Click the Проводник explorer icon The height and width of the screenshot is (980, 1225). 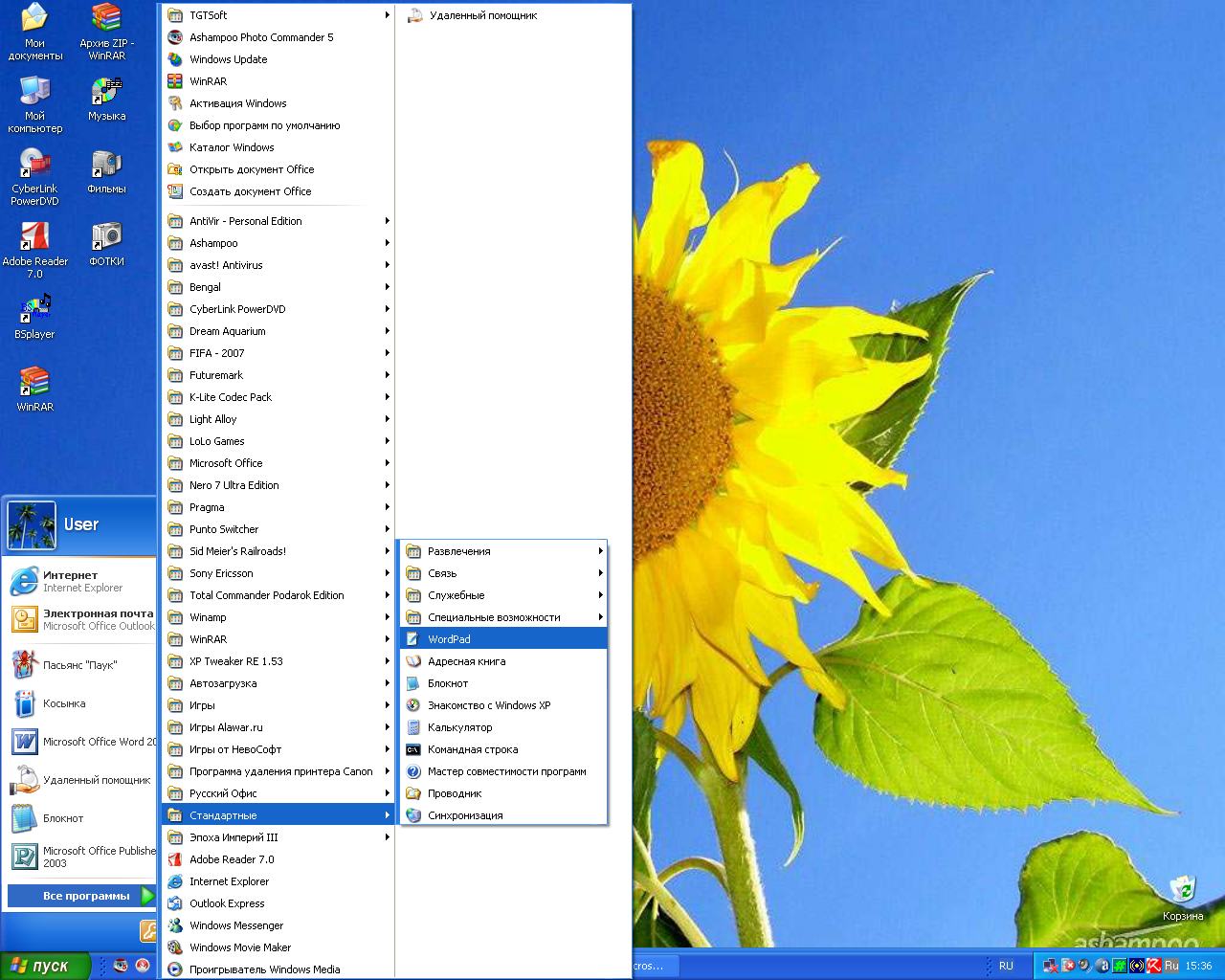point(413,793)
